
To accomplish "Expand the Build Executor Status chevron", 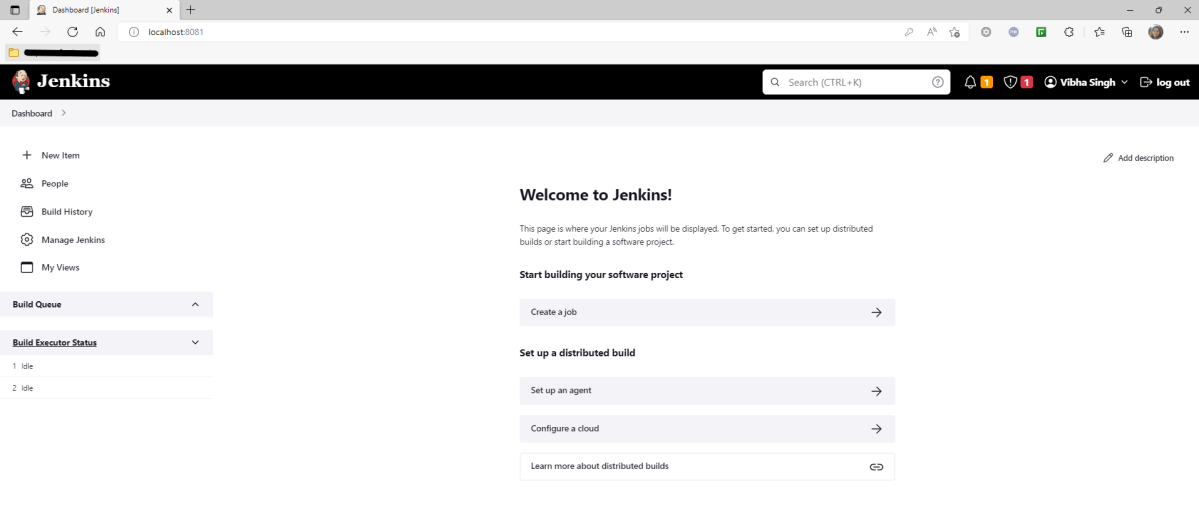I will tap(195, 342).
